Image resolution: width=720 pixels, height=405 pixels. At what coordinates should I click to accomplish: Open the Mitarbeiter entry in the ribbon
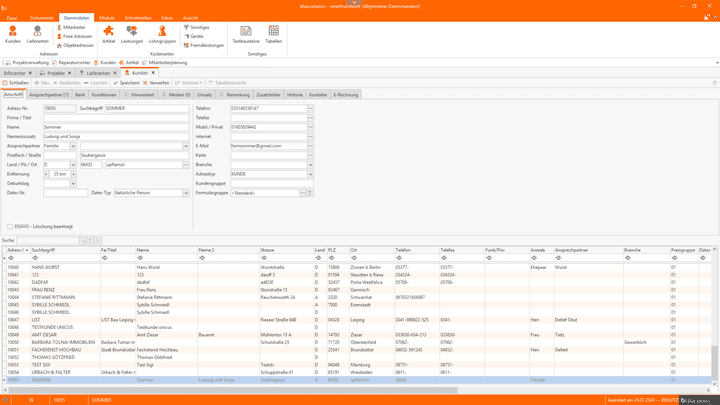click(72, 28)
